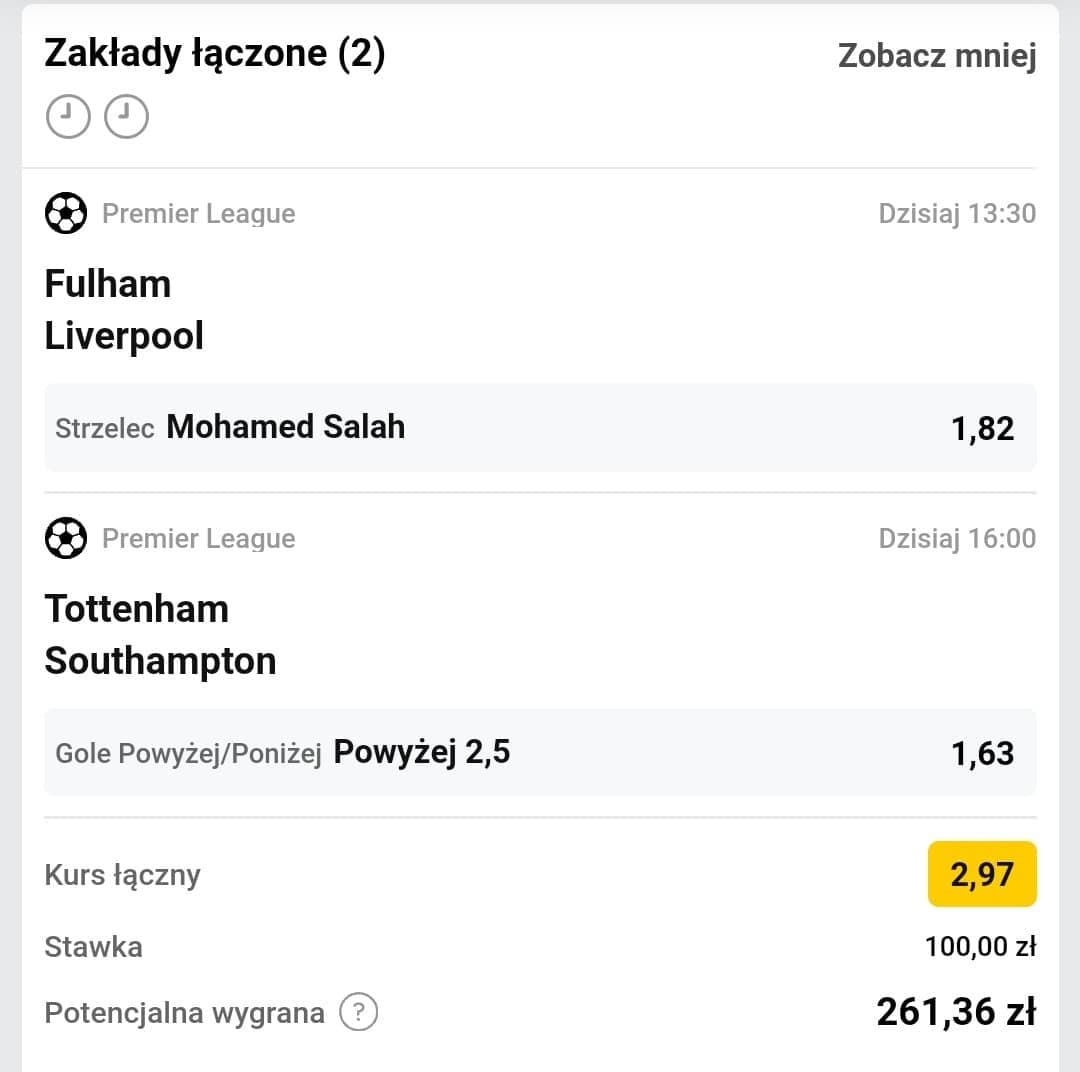Click the Dzisiaj 16:00 match time

[956, 539]
